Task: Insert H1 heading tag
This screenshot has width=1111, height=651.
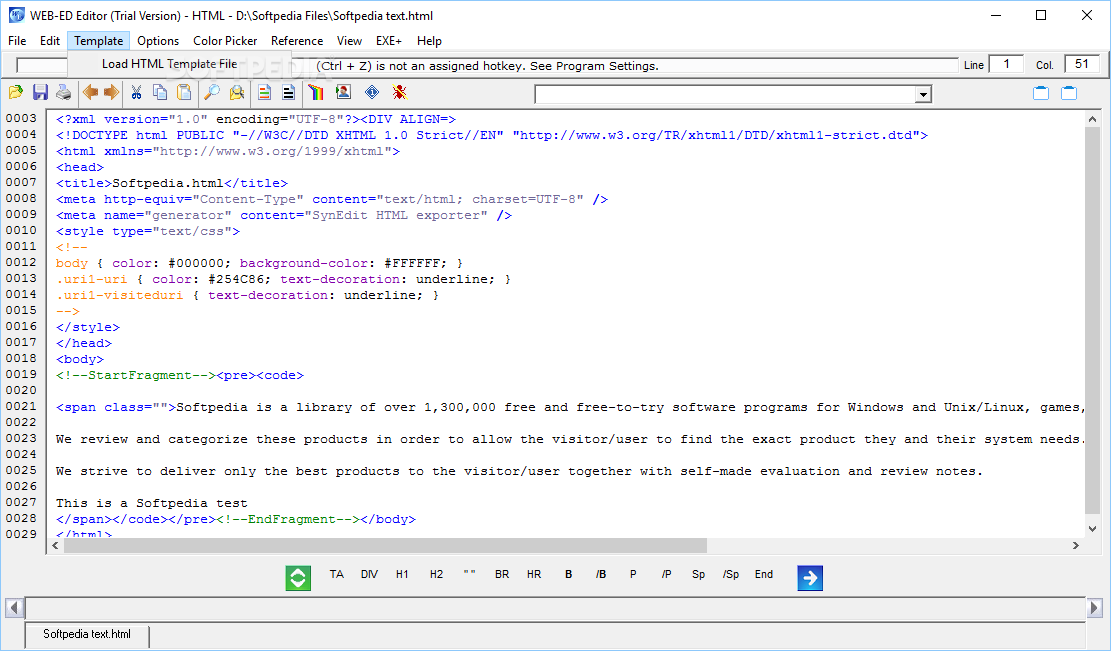Action: tap(402, 574)
